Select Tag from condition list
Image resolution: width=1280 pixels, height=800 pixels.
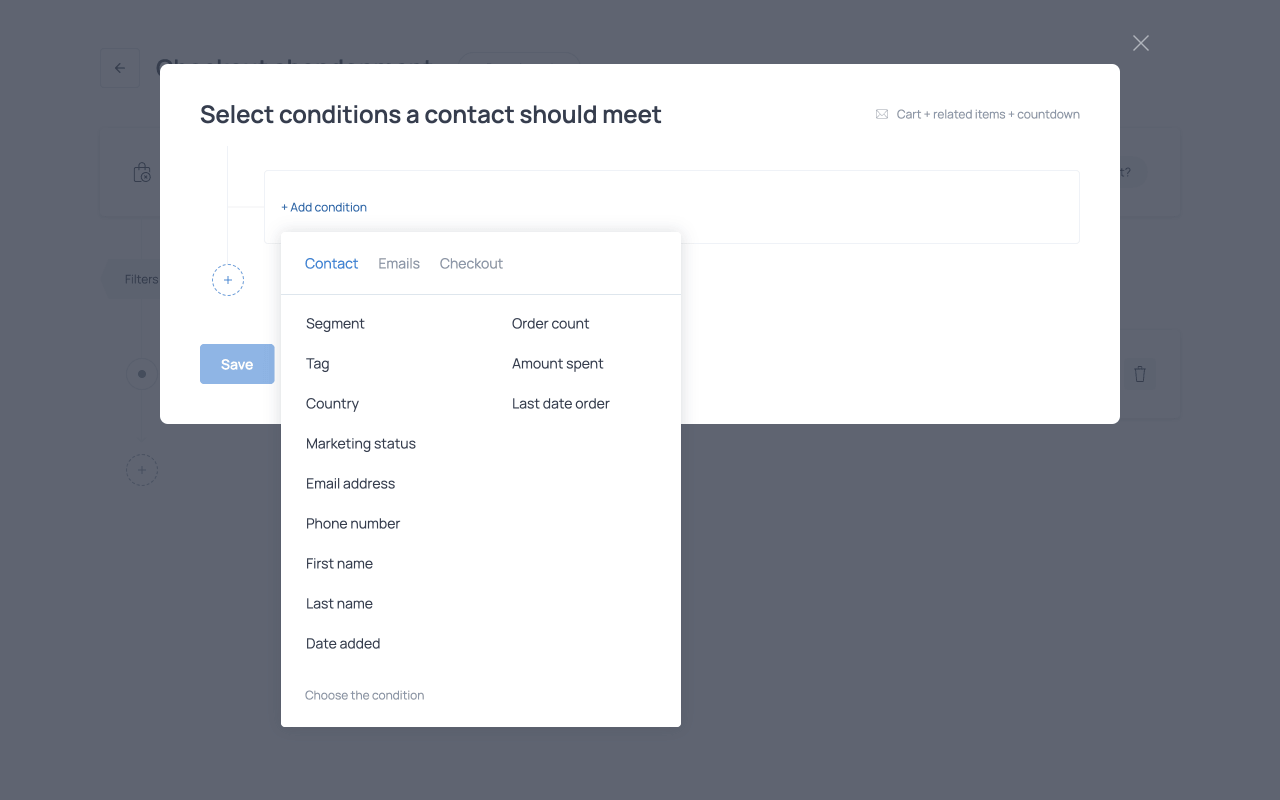318,364
